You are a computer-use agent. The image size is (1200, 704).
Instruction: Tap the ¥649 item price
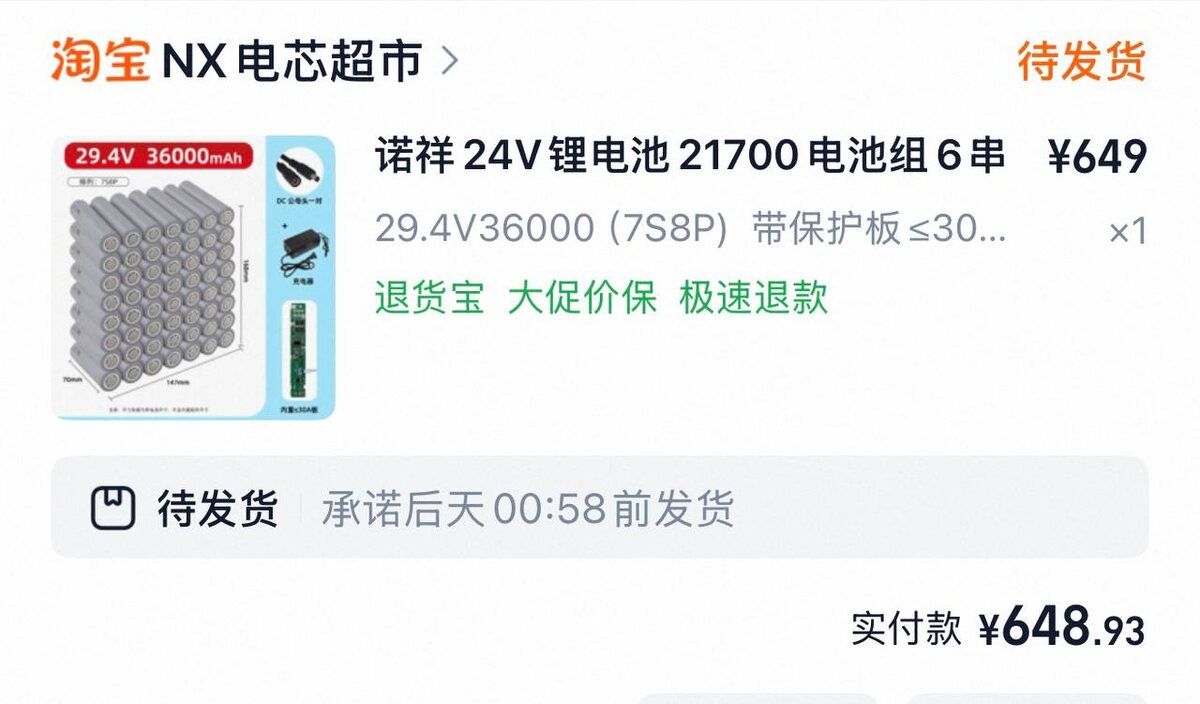click(1097, 157)
